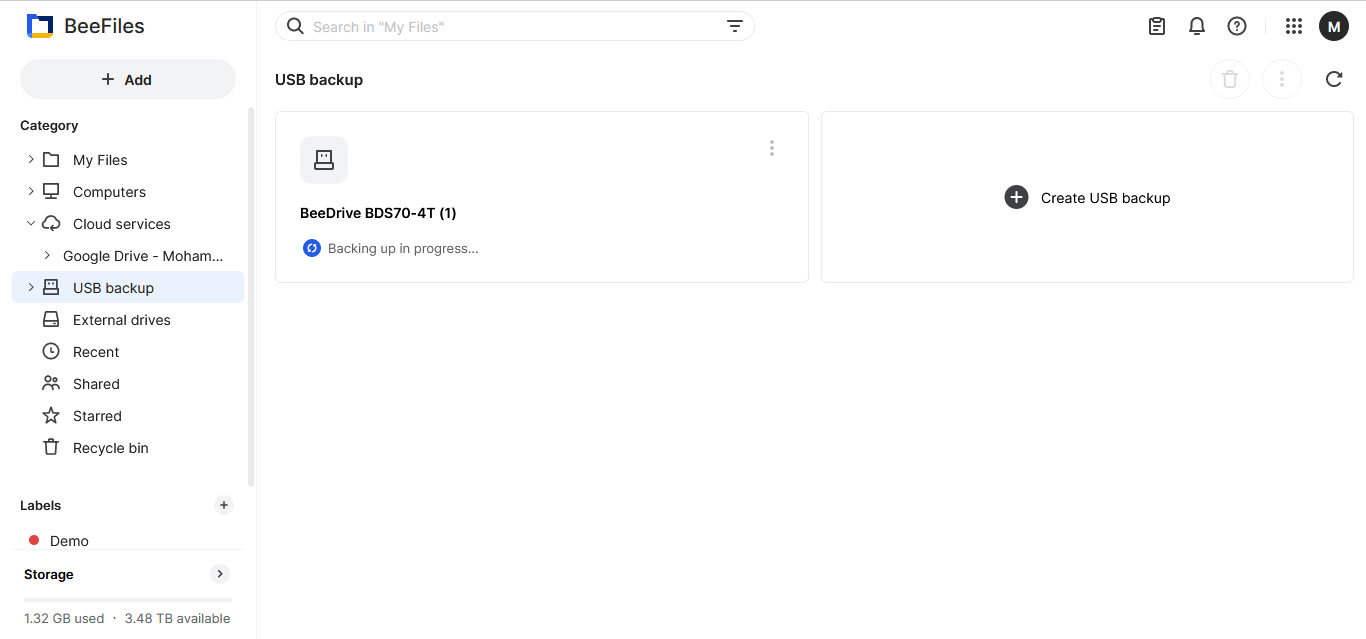Open search filter options icon
The width and height of the screenshot is (1366, 639).
click(x=735, y=27)
